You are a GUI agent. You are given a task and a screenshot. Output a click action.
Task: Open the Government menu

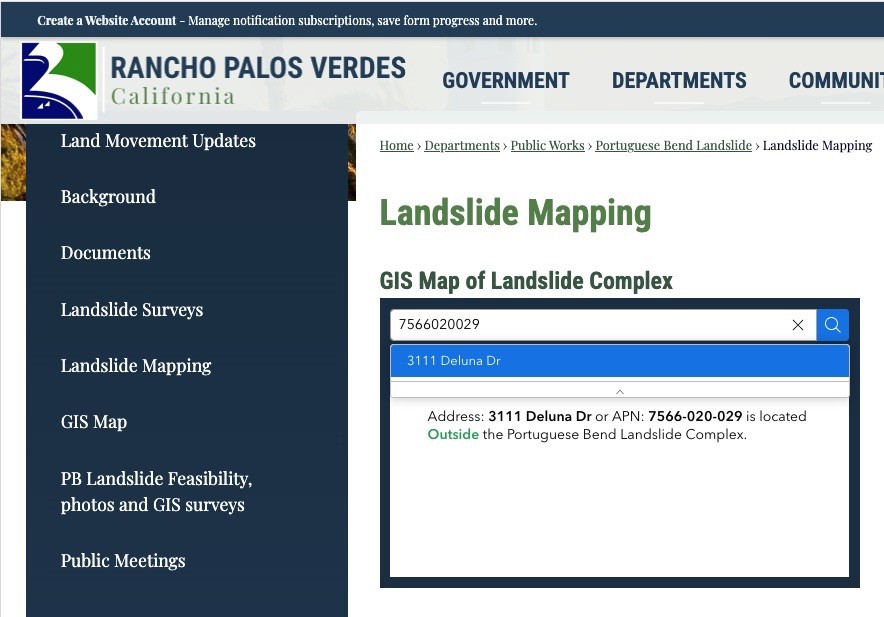coord(505,81)
